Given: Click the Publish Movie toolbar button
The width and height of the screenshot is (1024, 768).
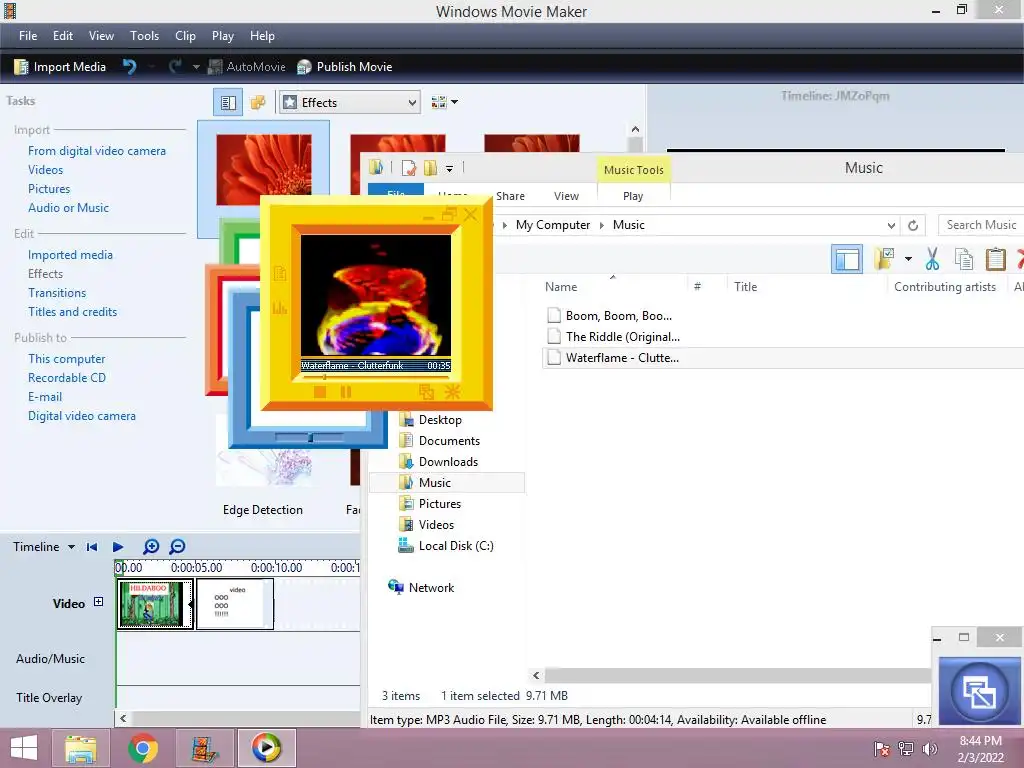Looking at the screenshot, I should pyautogui.click(x=344, y=67).
